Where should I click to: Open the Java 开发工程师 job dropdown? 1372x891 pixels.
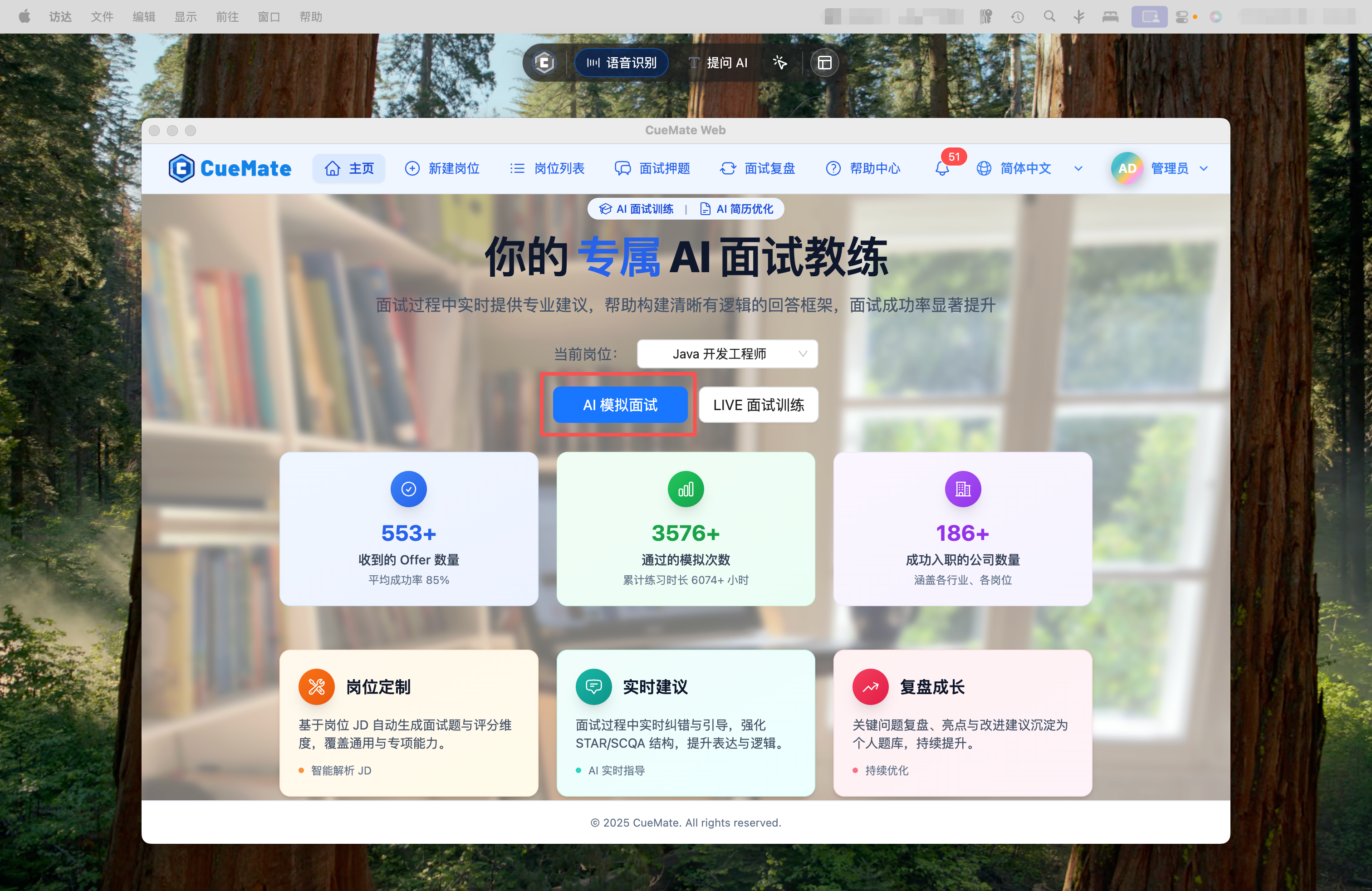click(x=727, y=354)
